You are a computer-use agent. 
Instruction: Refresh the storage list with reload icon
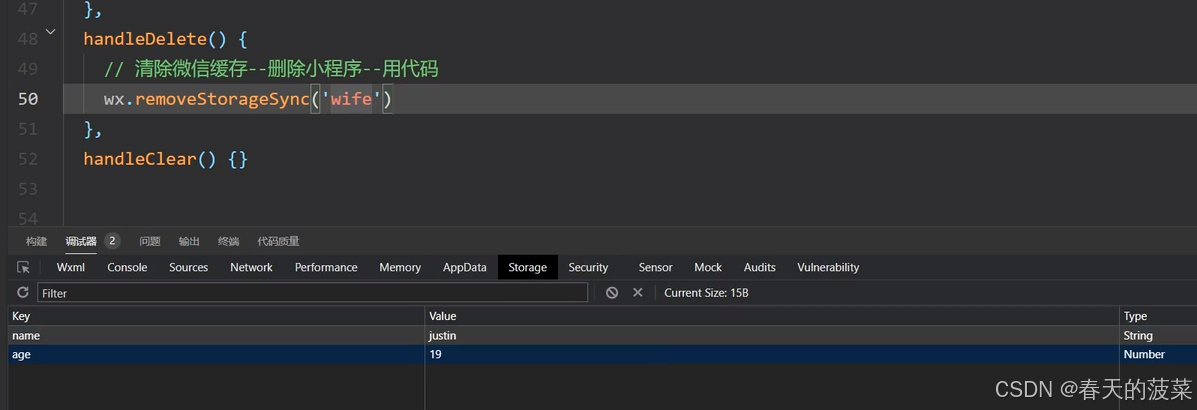[23, 292]
